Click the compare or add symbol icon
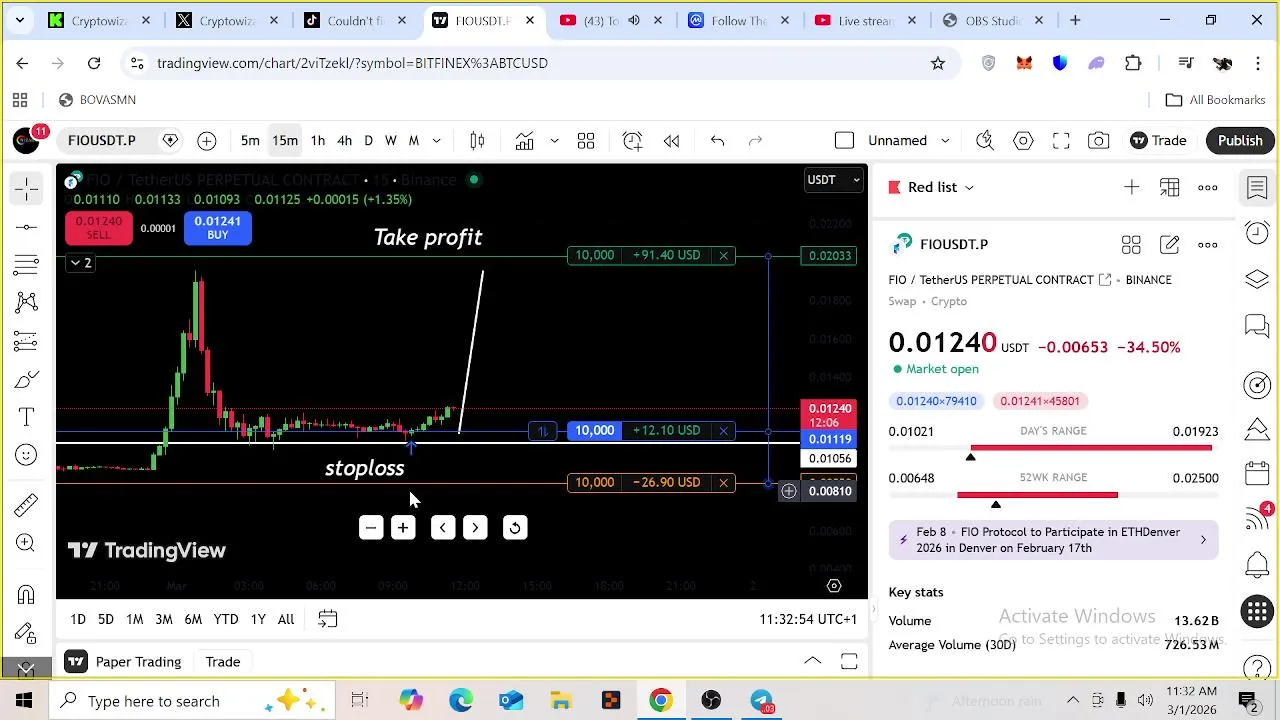 click(x=206, y=141)
